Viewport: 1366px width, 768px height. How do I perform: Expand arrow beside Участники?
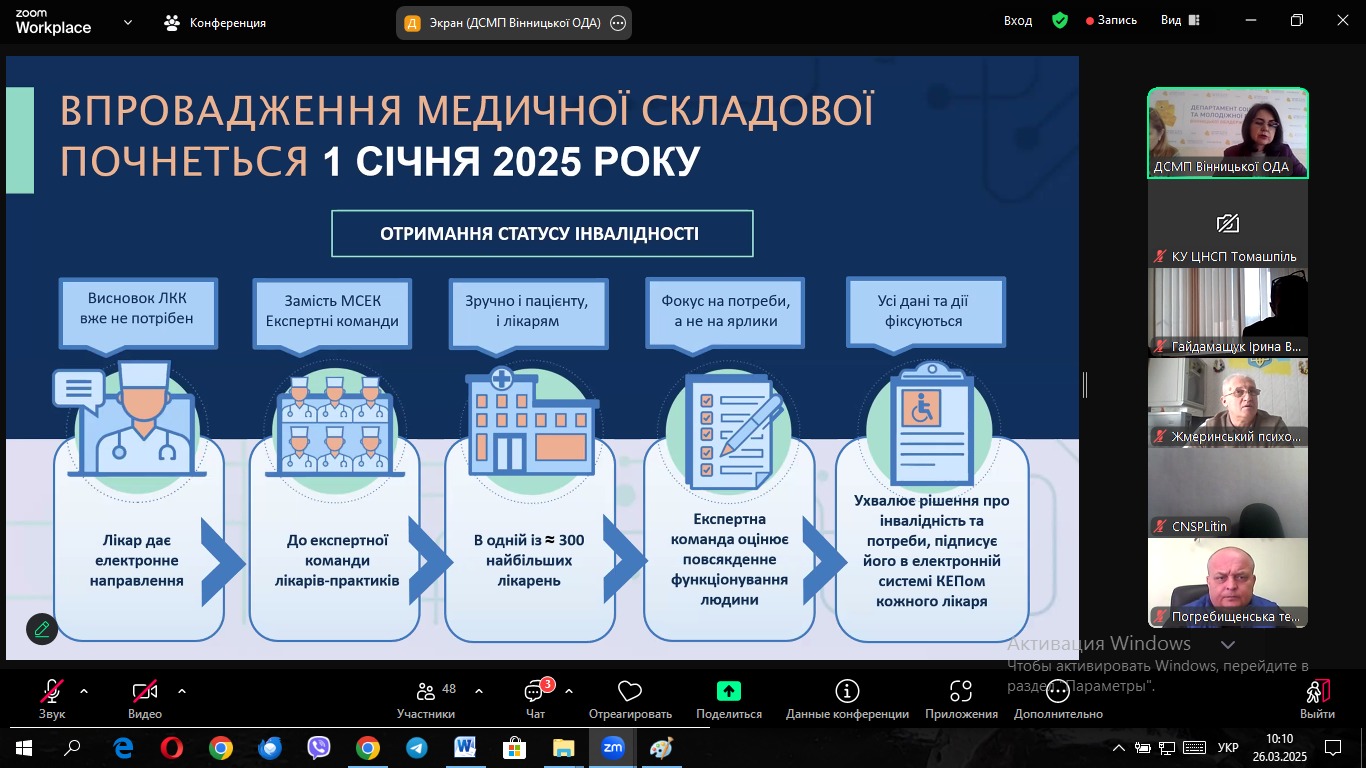[479, 691]
